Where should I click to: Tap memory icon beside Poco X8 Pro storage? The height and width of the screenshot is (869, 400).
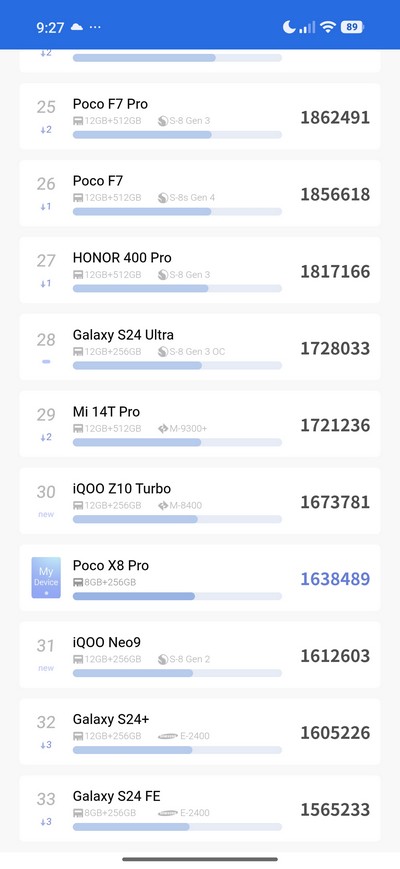(78, 582)
